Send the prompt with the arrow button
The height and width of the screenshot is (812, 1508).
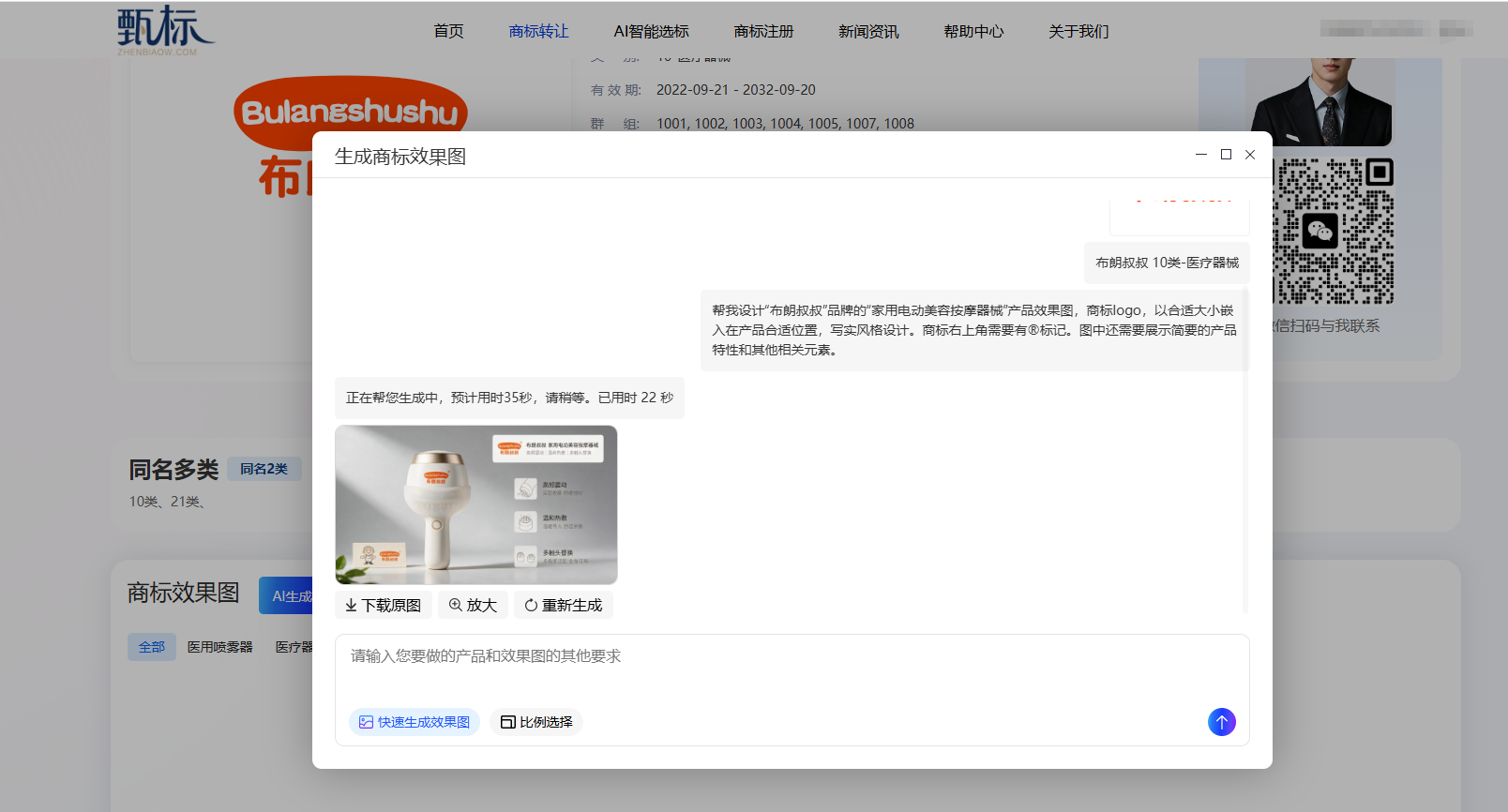pos(1221,722)
